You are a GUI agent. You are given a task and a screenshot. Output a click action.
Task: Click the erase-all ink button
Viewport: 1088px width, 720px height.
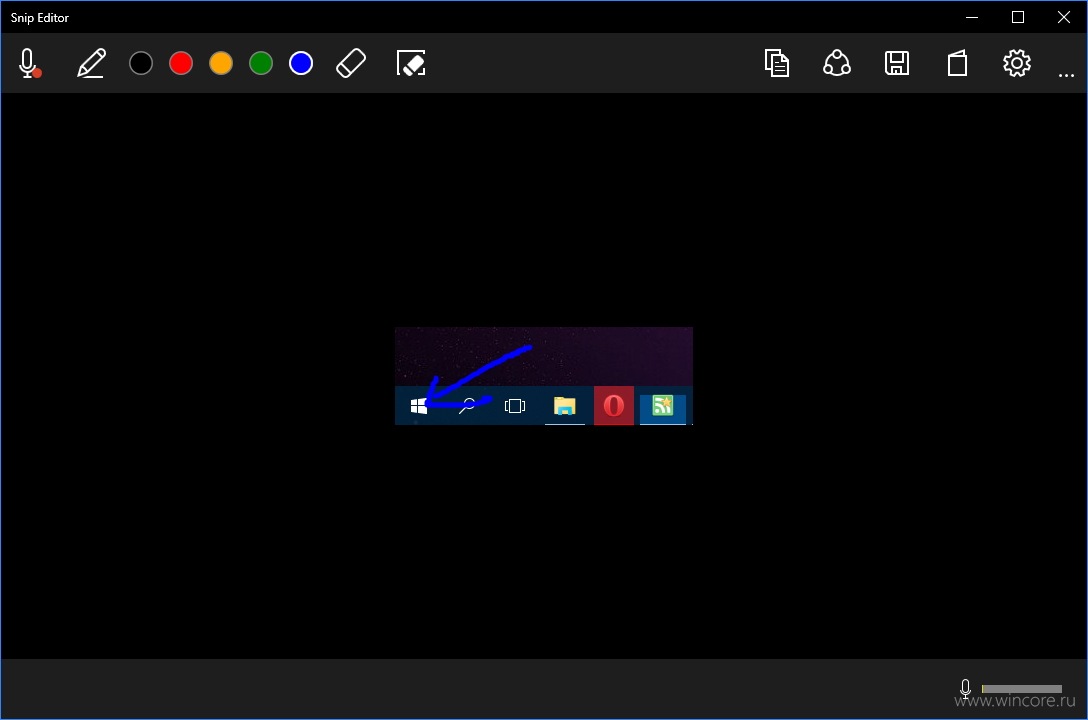(x=411, y=63)
